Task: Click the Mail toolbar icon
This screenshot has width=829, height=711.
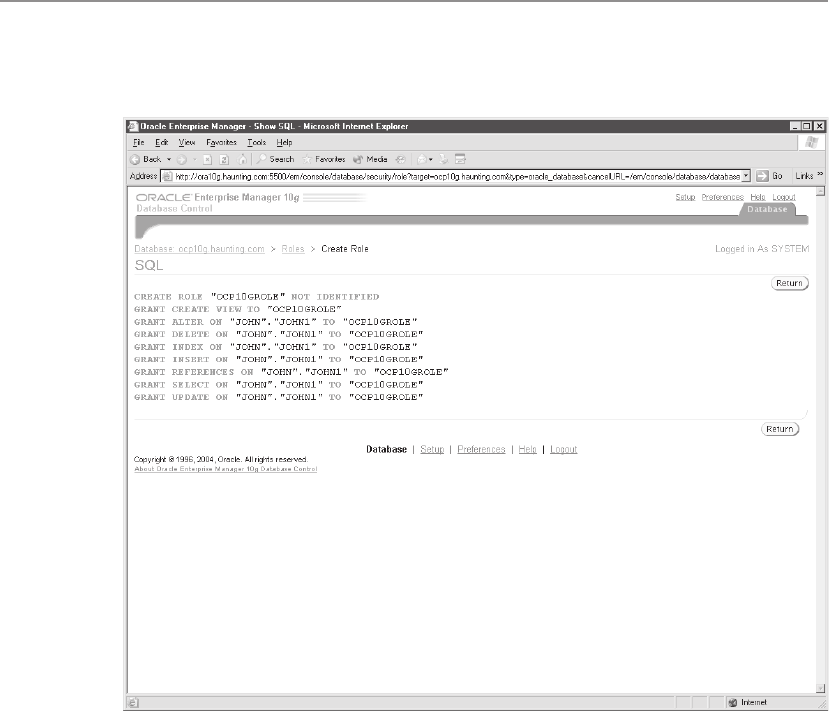Action: (x=422, y=160)
